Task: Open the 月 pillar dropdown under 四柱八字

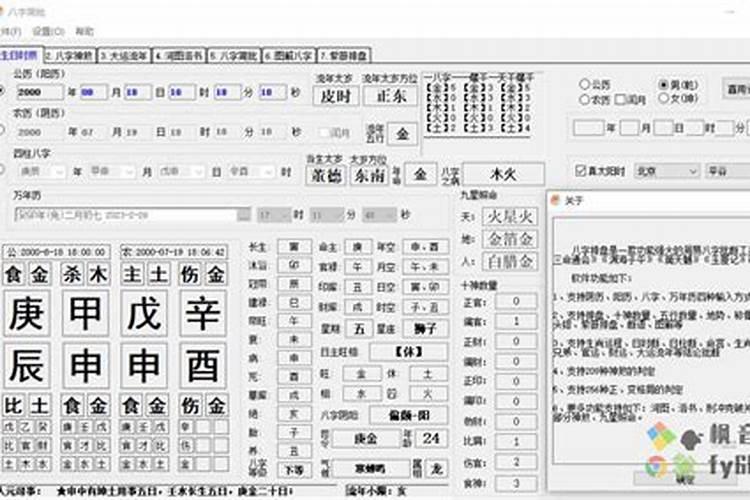Action: point(111,171)
